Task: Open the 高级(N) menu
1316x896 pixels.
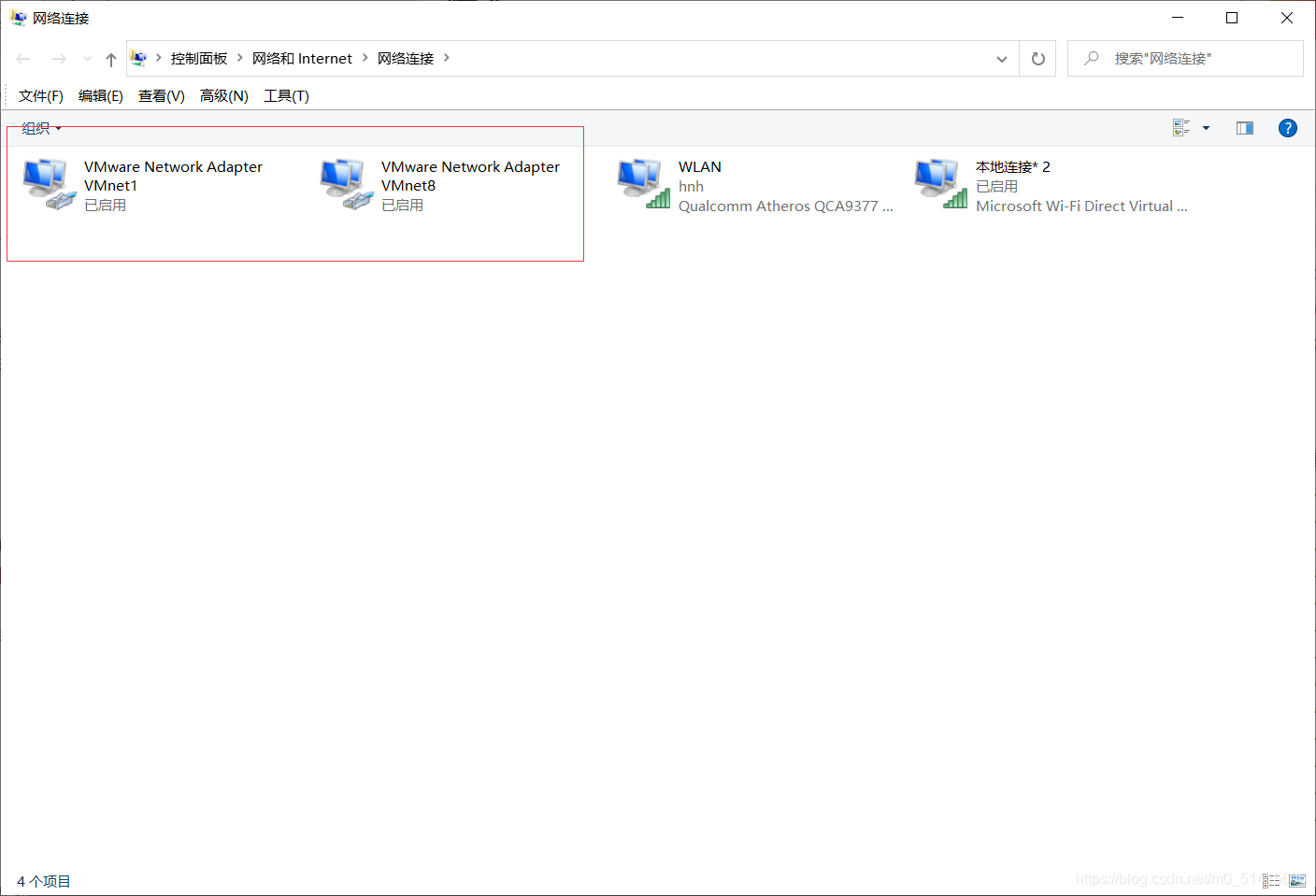Action: click(224, 96)
